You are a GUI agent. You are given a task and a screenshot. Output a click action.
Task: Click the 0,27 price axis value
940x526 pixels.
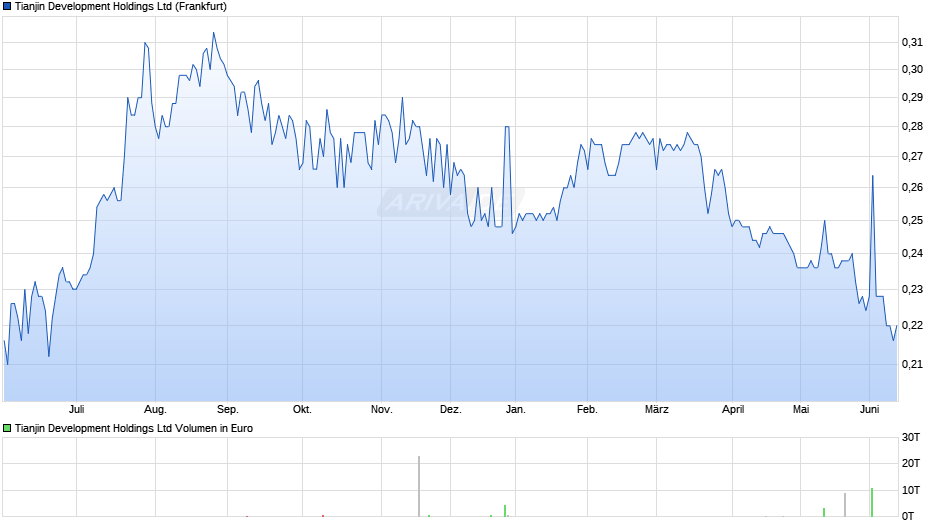tap(912, 157)
